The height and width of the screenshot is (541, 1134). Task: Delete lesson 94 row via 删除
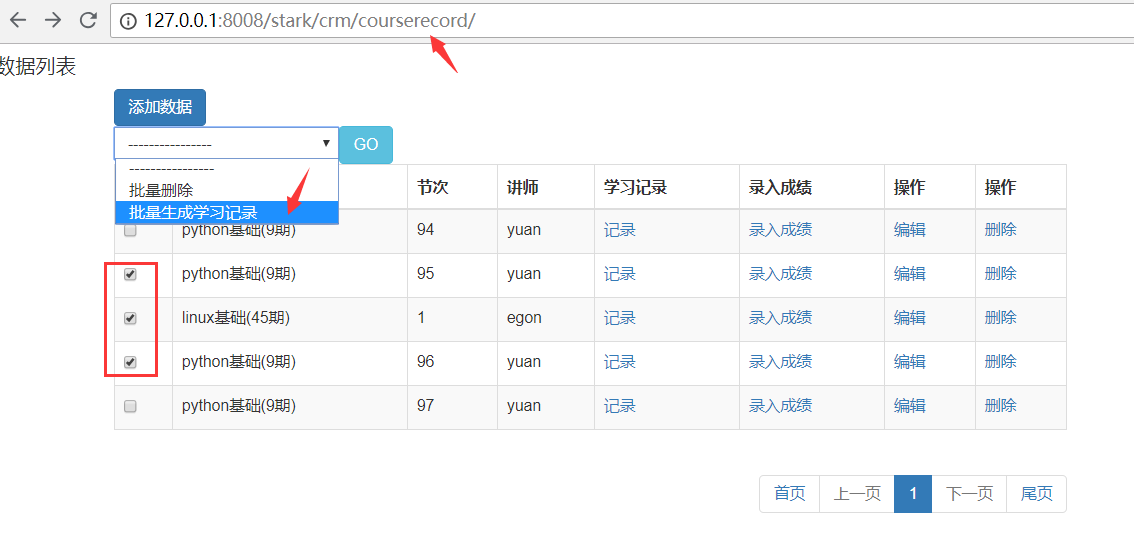coord(1001,230)
